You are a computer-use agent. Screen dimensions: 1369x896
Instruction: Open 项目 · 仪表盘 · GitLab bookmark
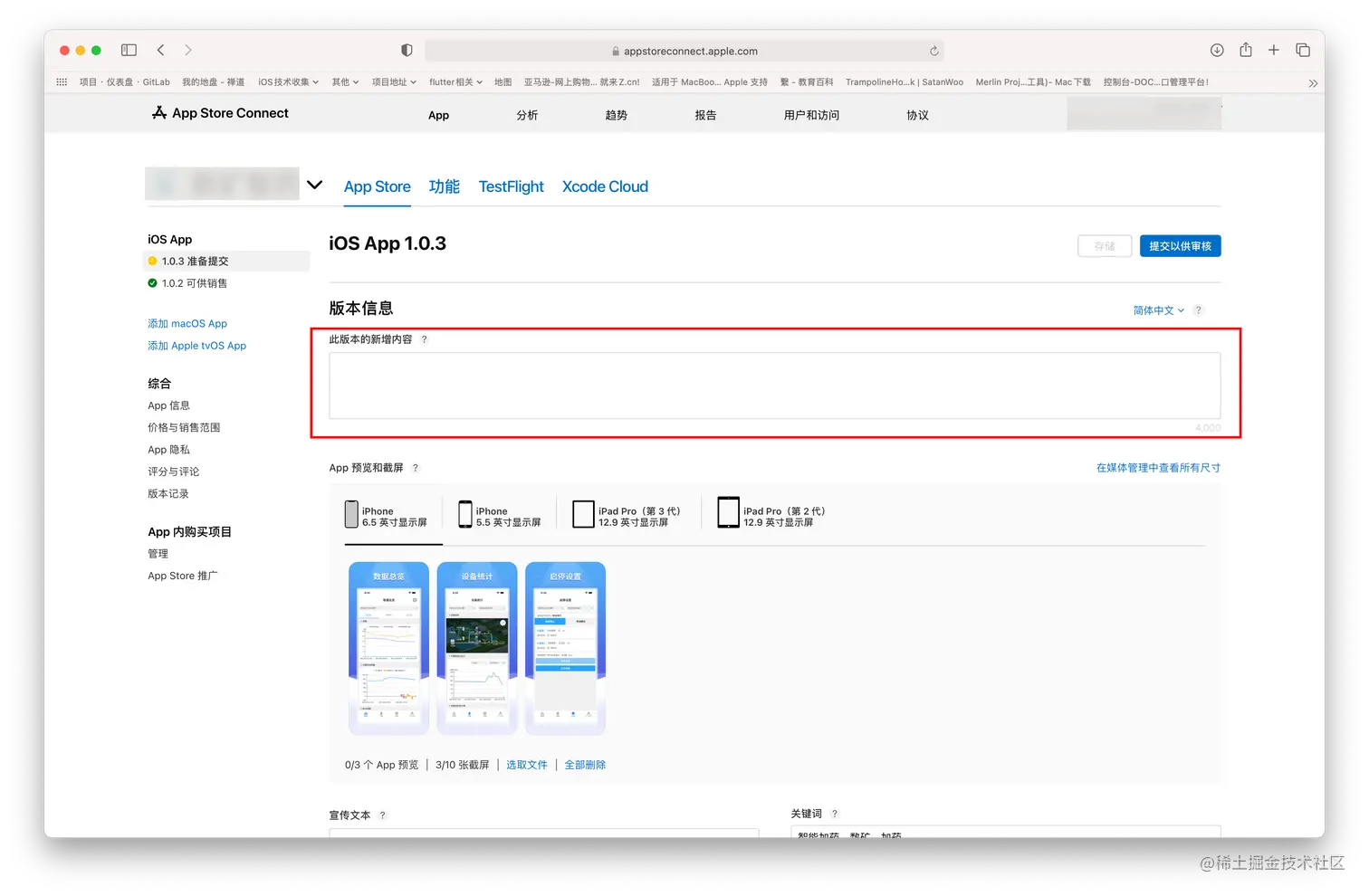[x=125, y=82]
